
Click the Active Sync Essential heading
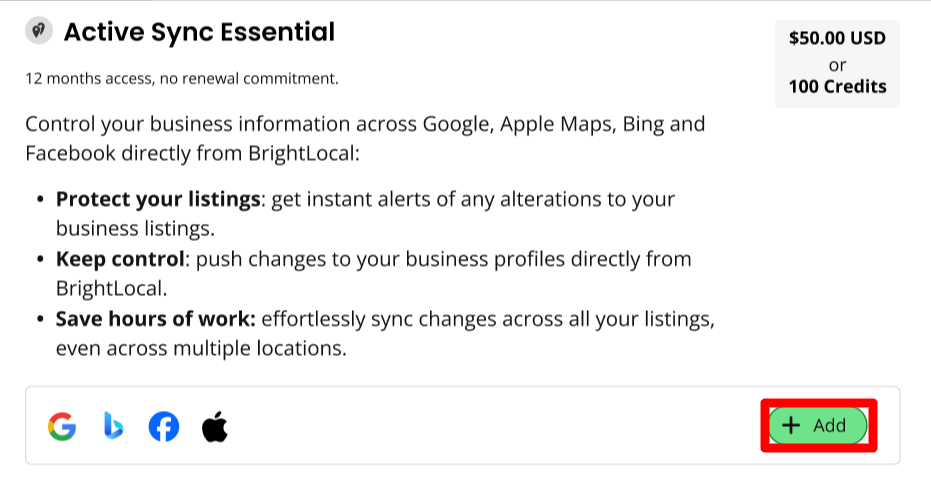point(199,32)
